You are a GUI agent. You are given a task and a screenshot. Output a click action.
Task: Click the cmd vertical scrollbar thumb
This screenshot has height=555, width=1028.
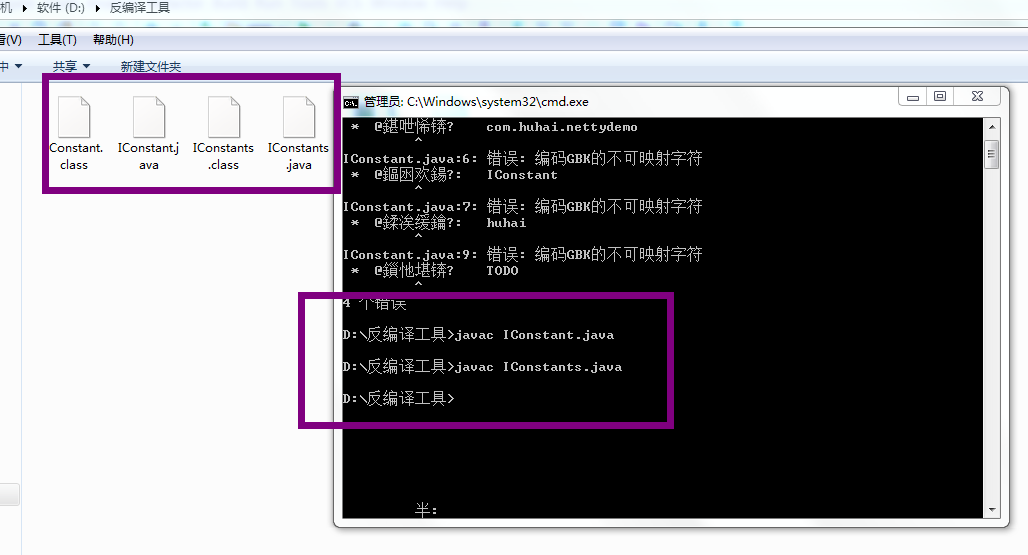(x=991, y=155)
